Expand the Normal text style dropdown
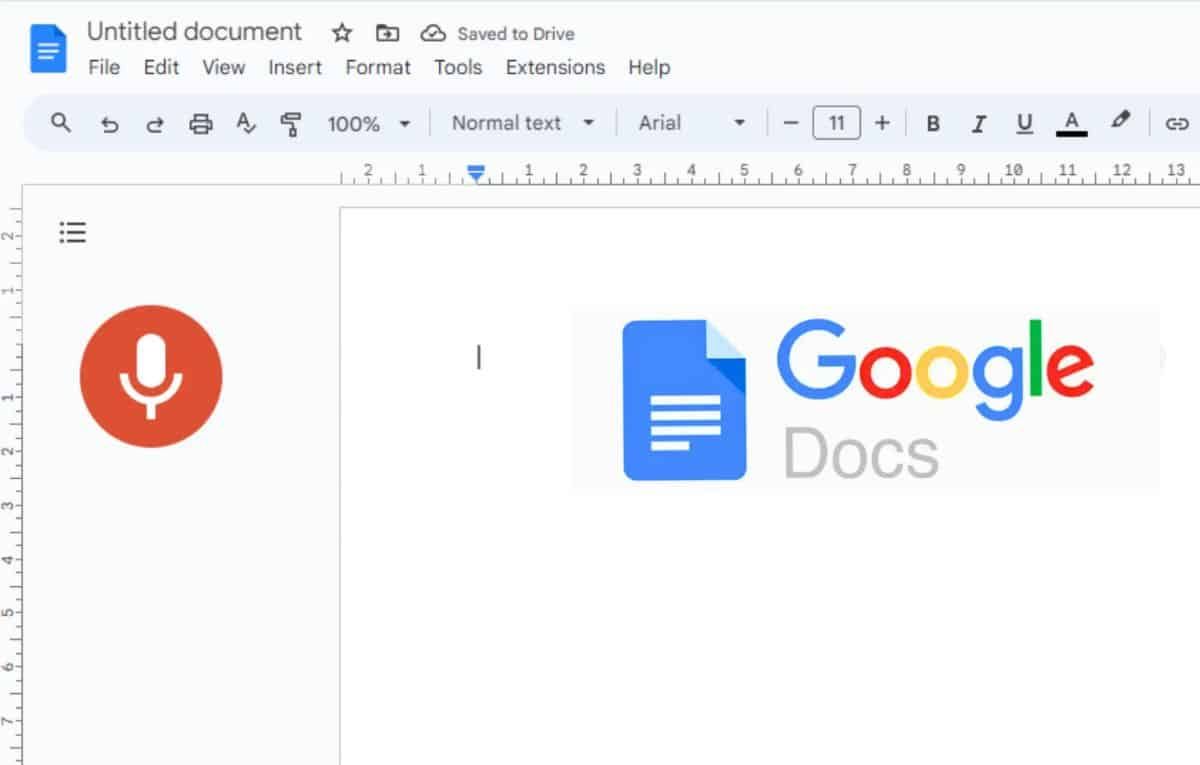 point(522,123)
